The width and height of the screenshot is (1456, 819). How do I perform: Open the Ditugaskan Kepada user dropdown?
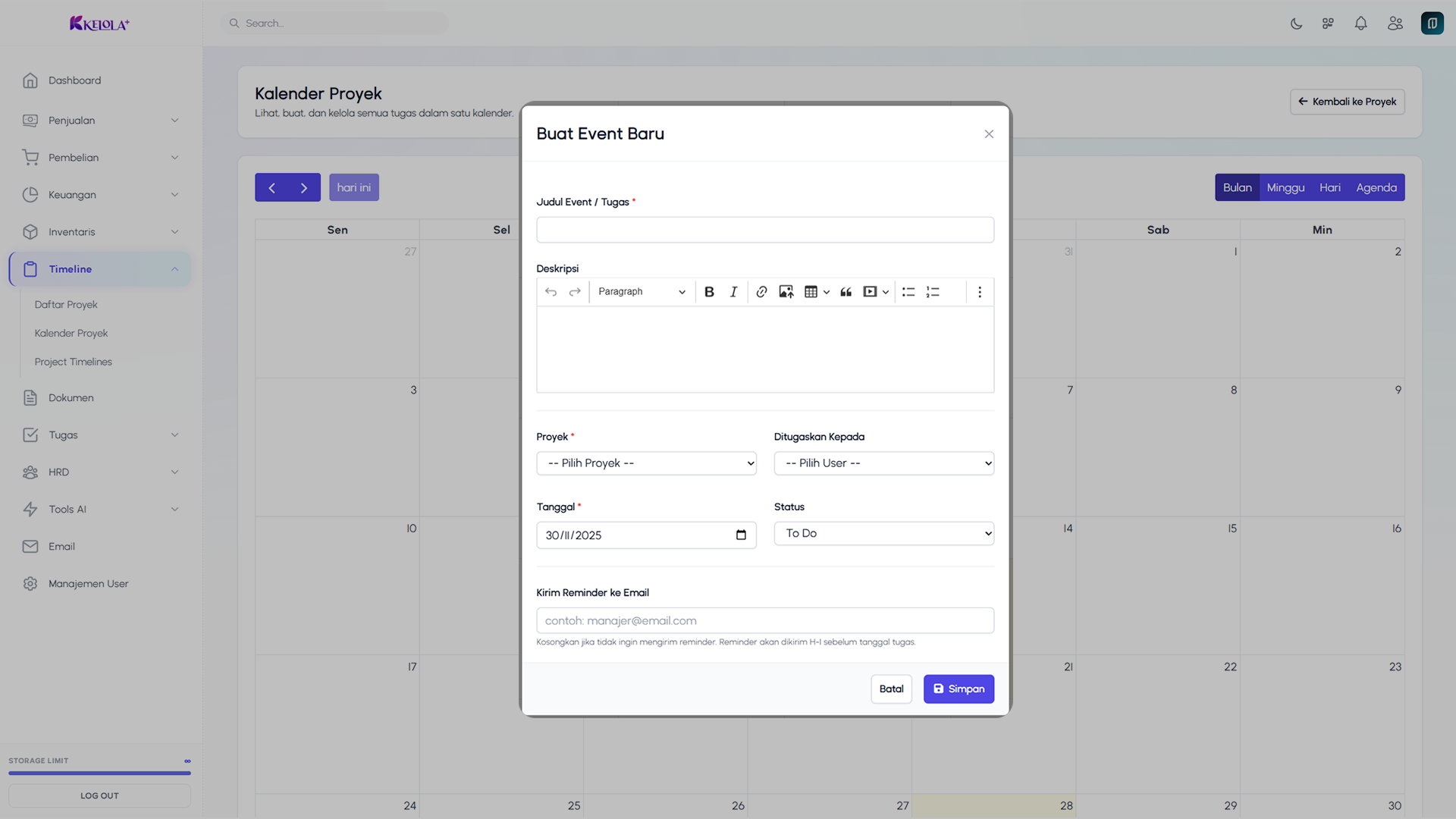click(x=883, y=463)
